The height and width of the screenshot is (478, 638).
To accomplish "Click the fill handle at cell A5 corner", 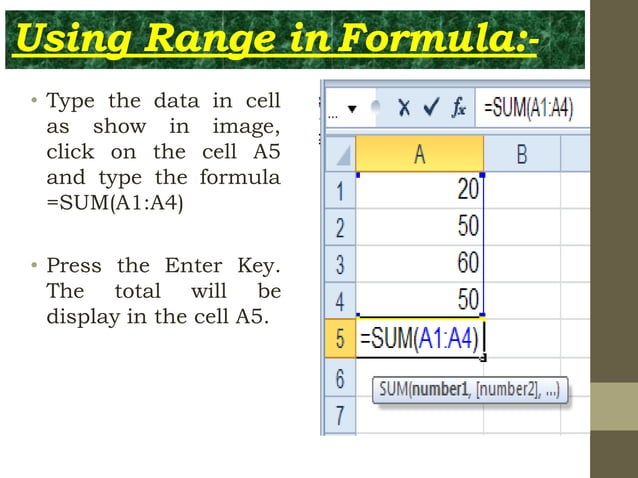I will pyautogui.click(x=483, y=358).
